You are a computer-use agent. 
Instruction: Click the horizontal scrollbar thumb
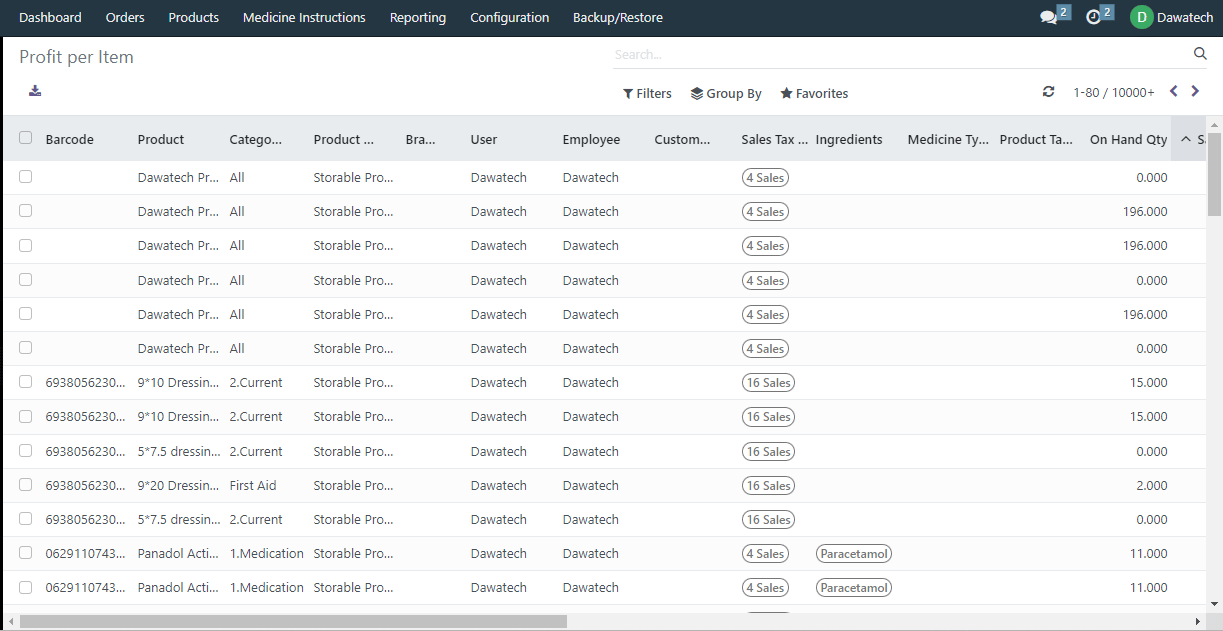tap(293, 621)
